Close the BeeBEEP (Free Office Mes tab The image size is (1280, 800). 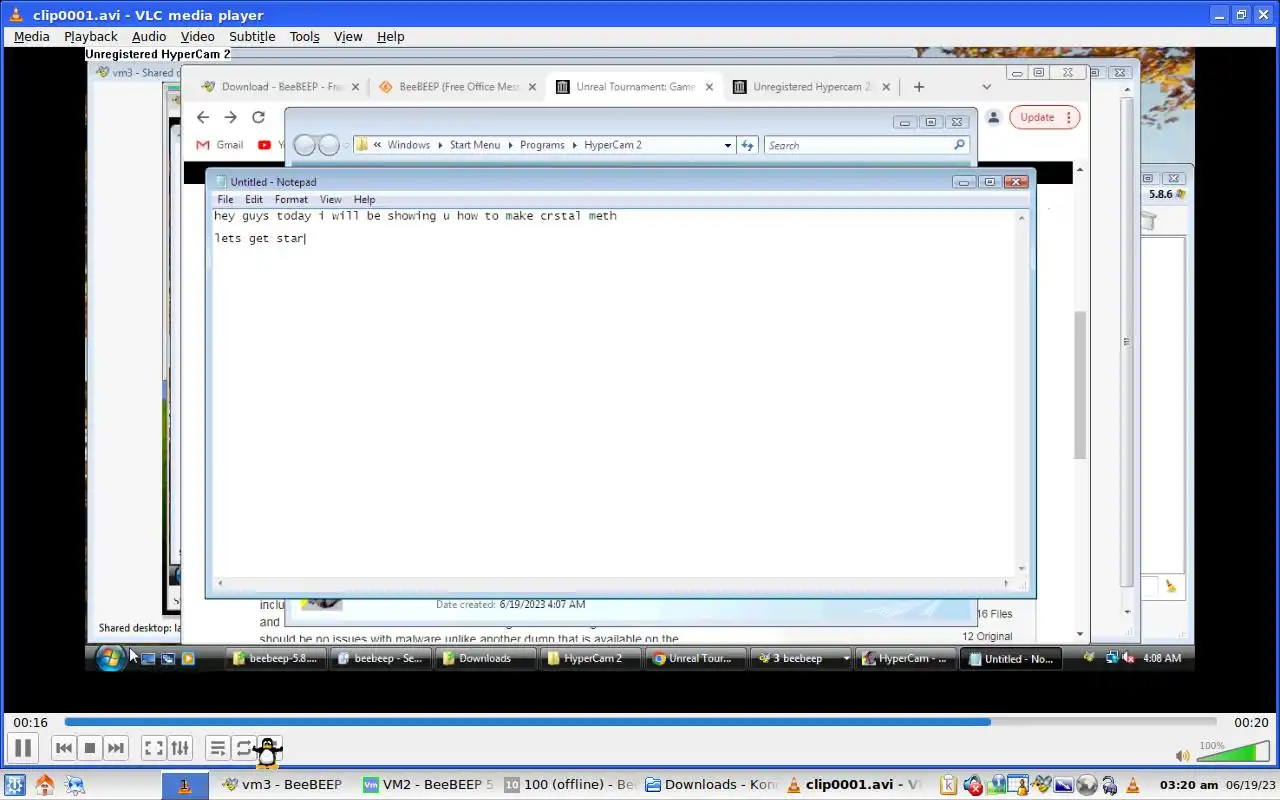coord(532,87)
